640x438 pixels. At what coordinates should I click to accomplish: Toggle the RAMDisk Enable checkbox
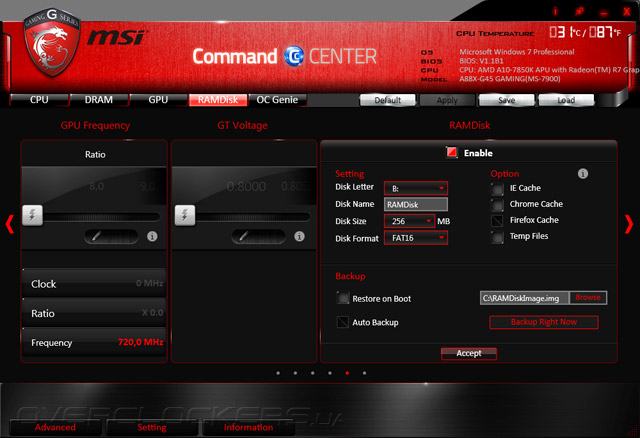point(451,153)
